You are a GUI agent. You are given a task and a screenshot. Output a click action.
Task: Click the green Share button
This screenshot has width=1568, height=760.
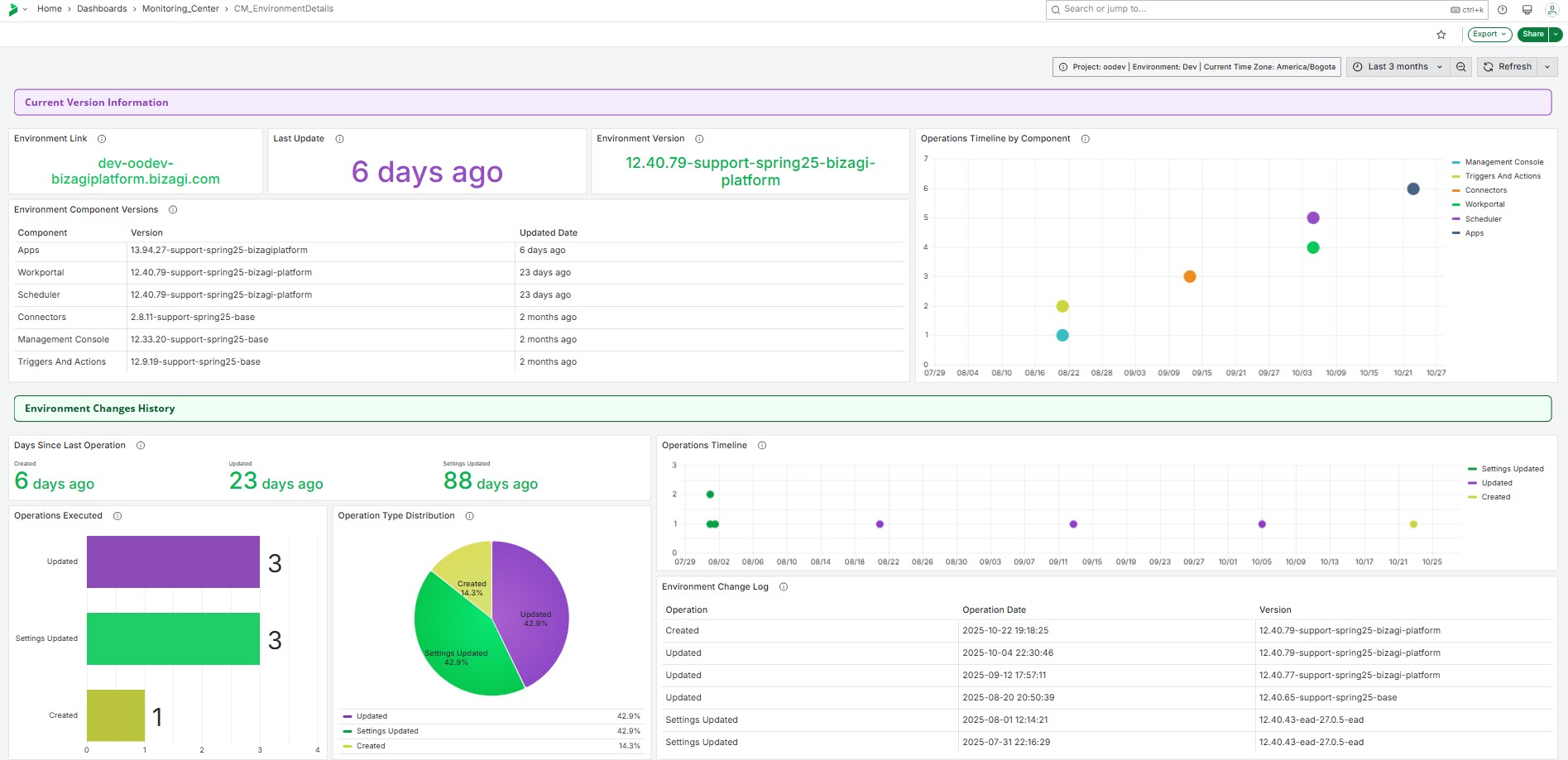[1532, 35]
